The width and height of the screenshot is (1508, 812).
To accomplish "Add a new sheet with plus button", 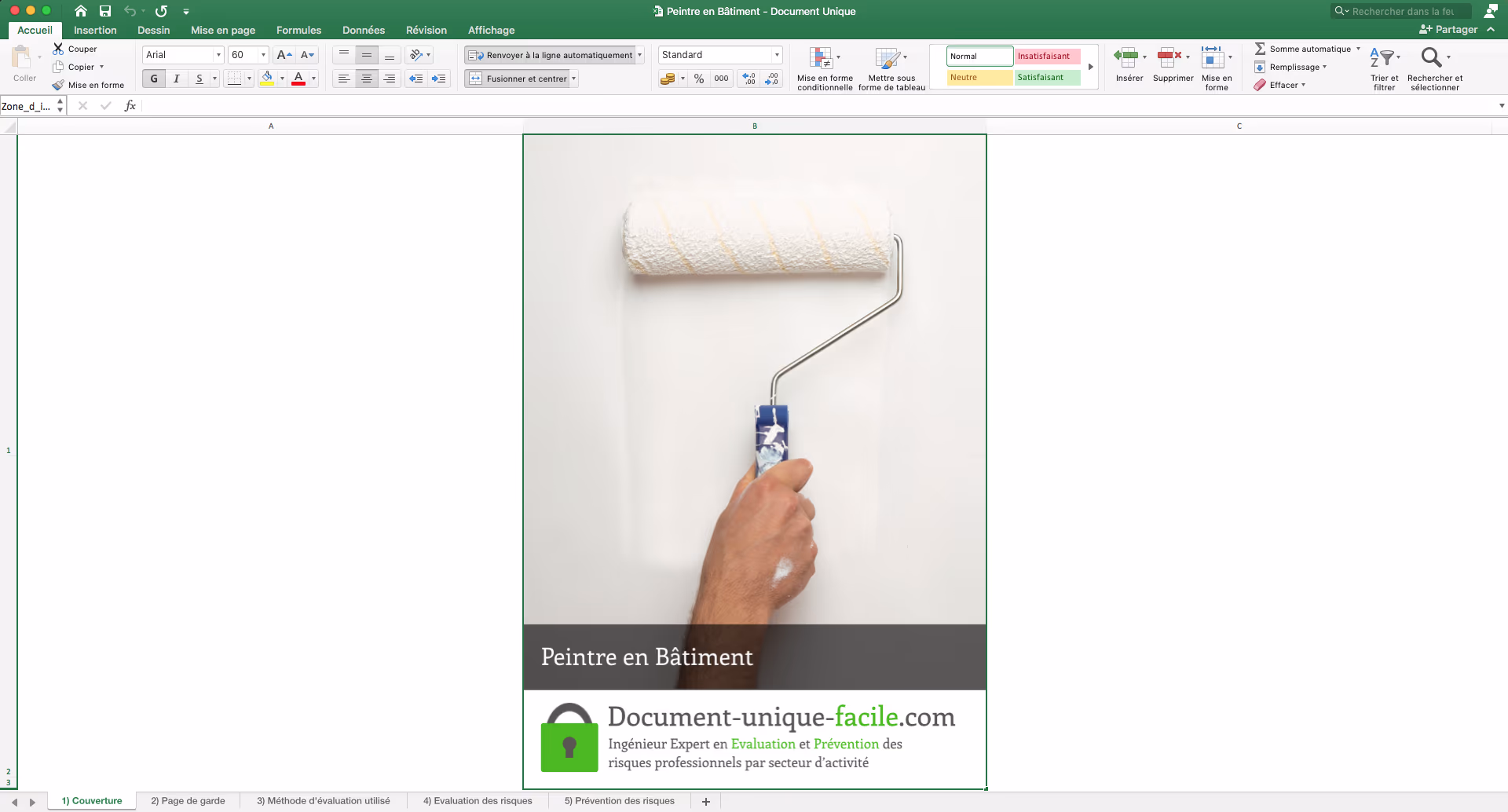I will pyautogui.click(x=706, y=801).
